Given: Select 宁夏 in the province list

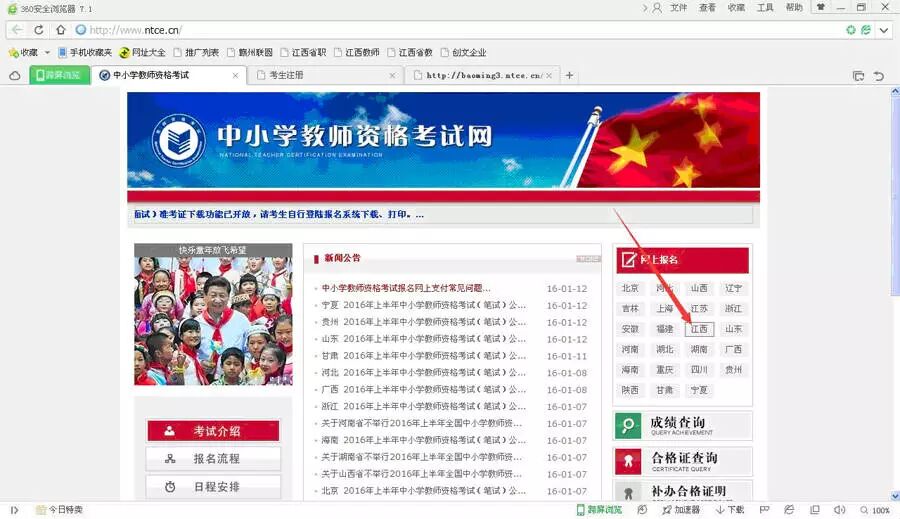Looking at the screenshot, I should click(699, 390).
